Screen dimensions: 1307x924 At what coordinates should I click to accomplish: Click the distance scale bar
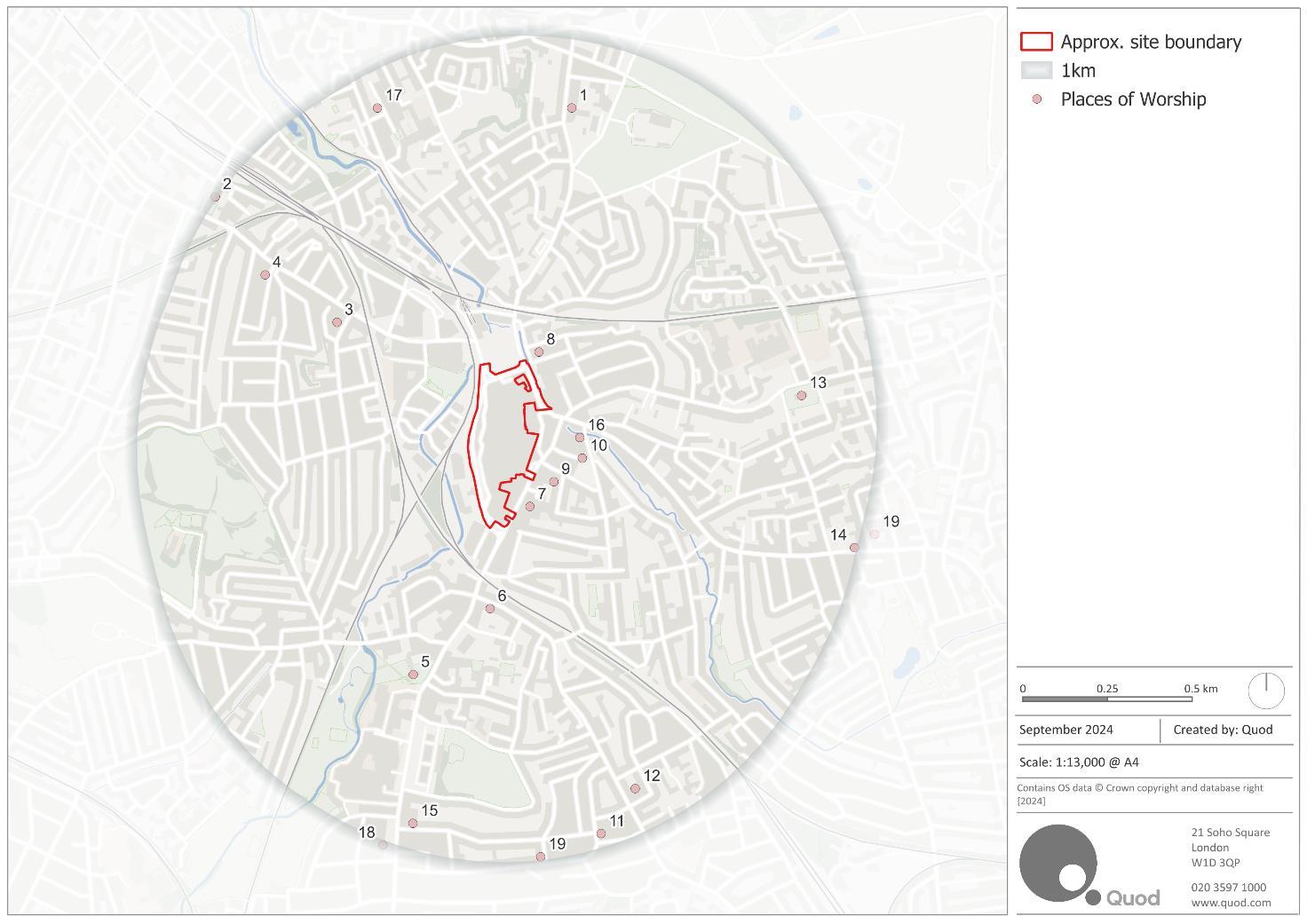click(x=1107, y=699)
